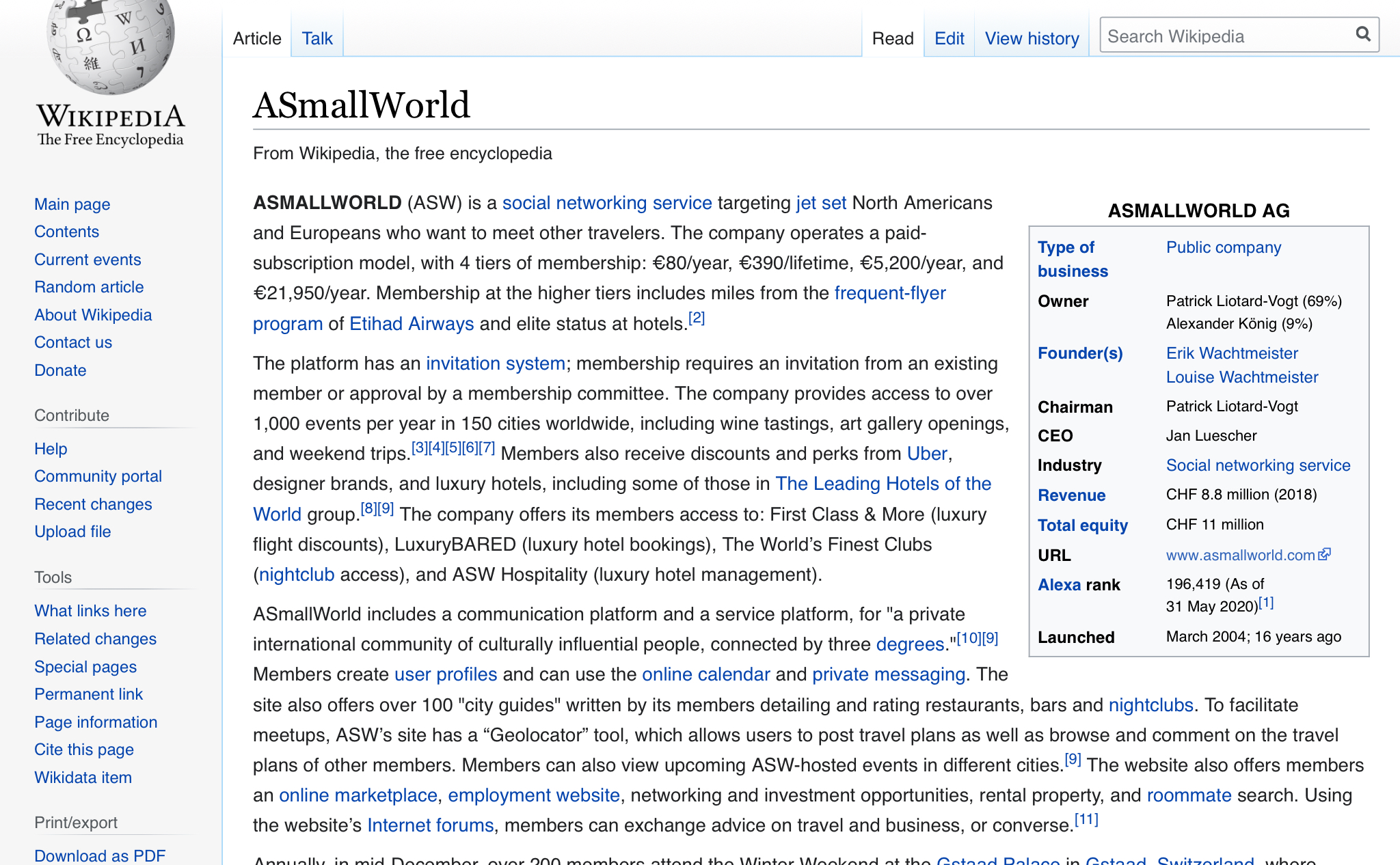Open the View history tab
1400x865 pixels.
point(1032,38)
